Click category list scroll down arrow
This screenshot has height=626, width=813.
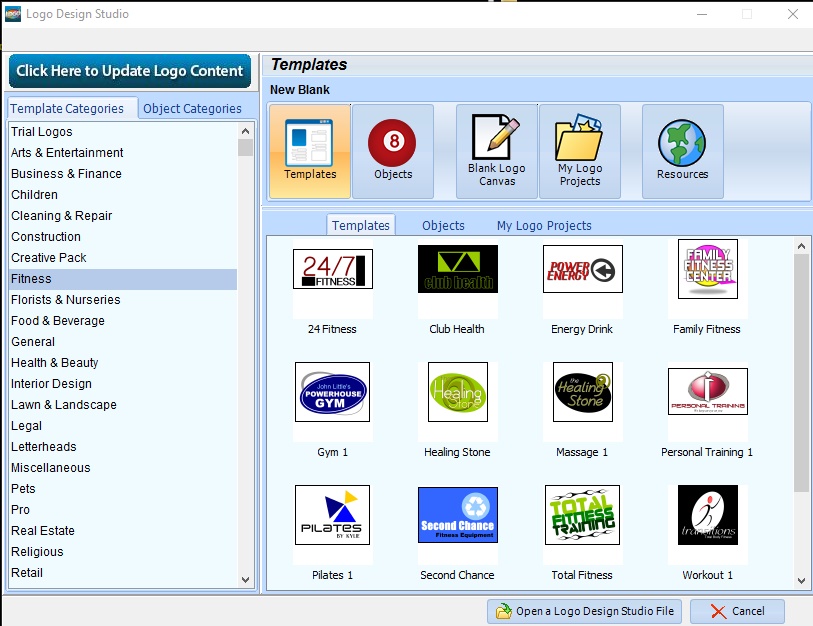tap(246, 580)
